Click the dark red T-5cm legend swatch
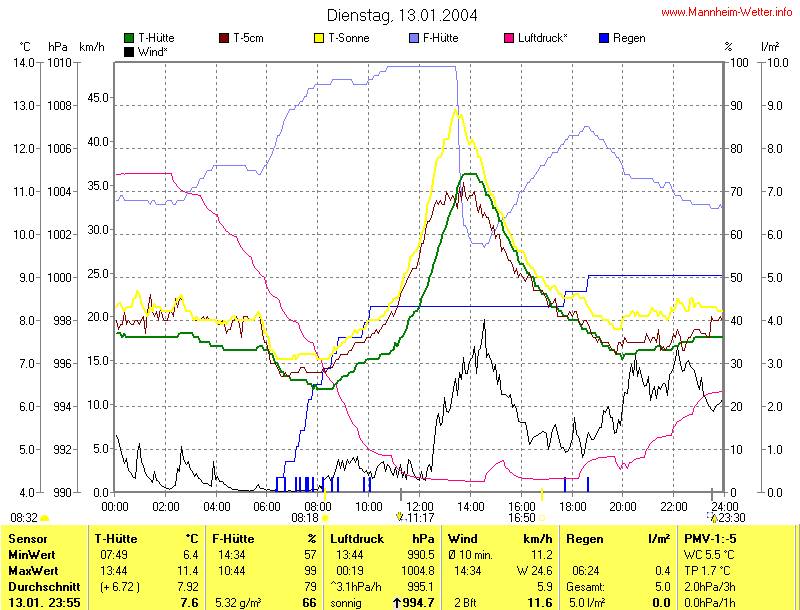800x610 pixels. [x=224, y=38]
